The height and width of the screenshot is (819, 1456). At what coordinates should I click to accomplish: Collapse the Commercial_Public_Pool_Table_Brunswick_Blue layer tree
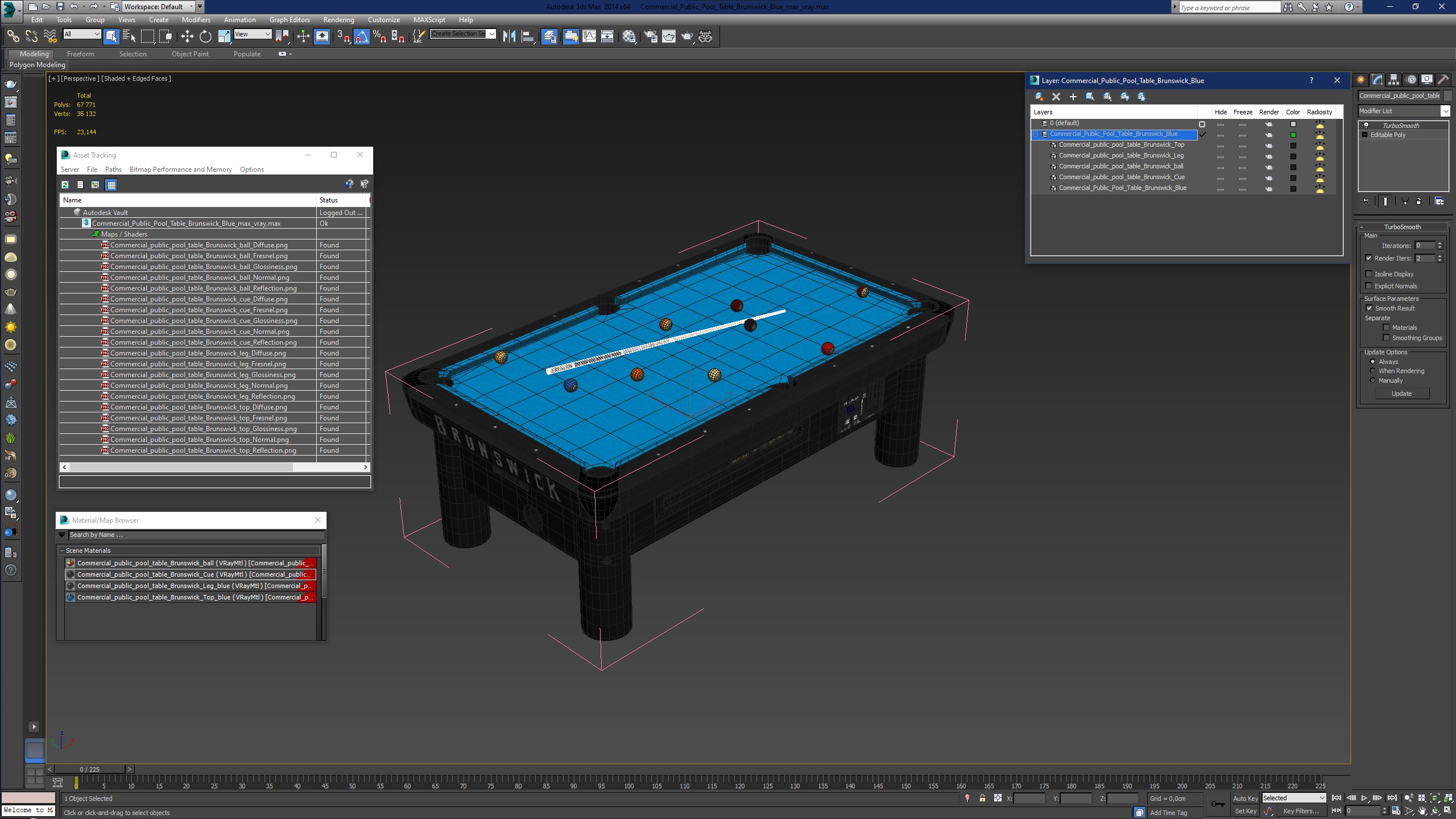coord(1036,134)
